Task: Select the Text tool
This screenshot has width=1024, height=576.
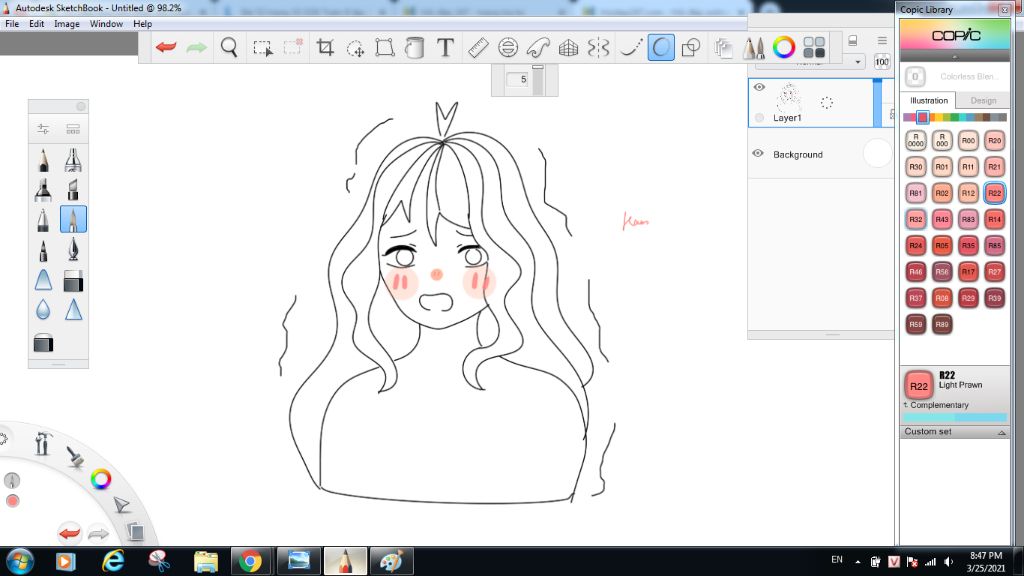Action: click(x=445, y=47)
